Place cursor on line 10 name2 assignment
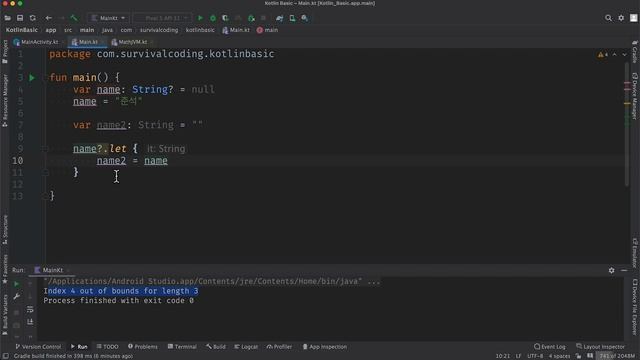This screenshot has height=360, width=640. point(132,161)
